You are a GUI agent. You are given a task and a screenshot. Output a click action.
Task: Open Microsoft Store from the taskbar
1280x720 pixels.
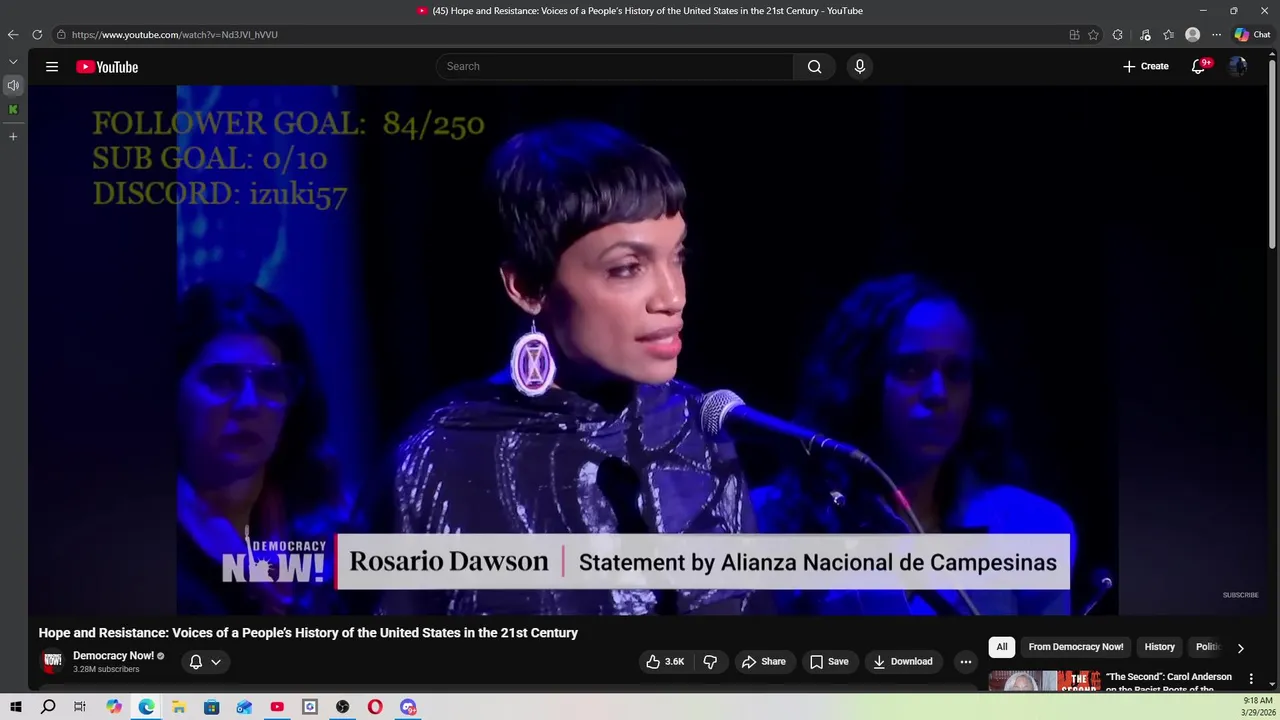[212, 707]
